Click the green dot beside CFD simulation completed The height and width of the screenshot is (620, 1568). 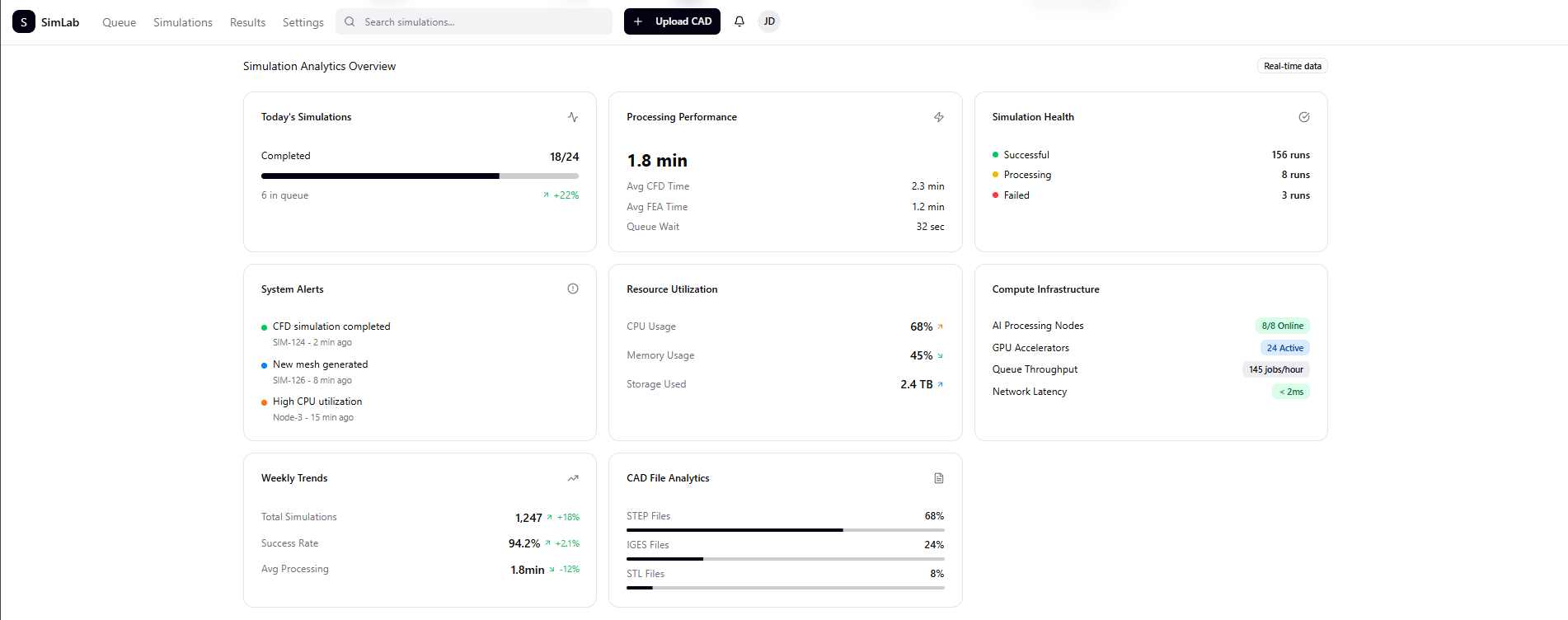pyautogui.click(x=264, y=327)
